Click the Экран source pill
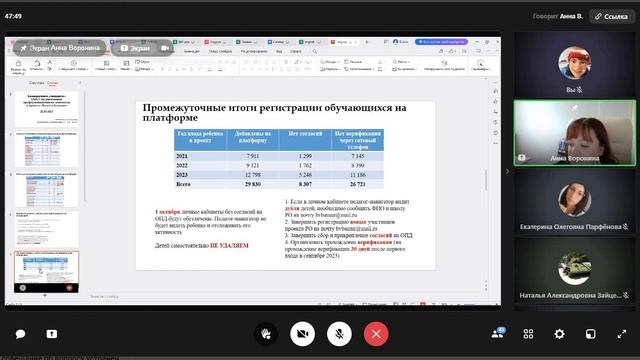 click(x=135, y=48)
